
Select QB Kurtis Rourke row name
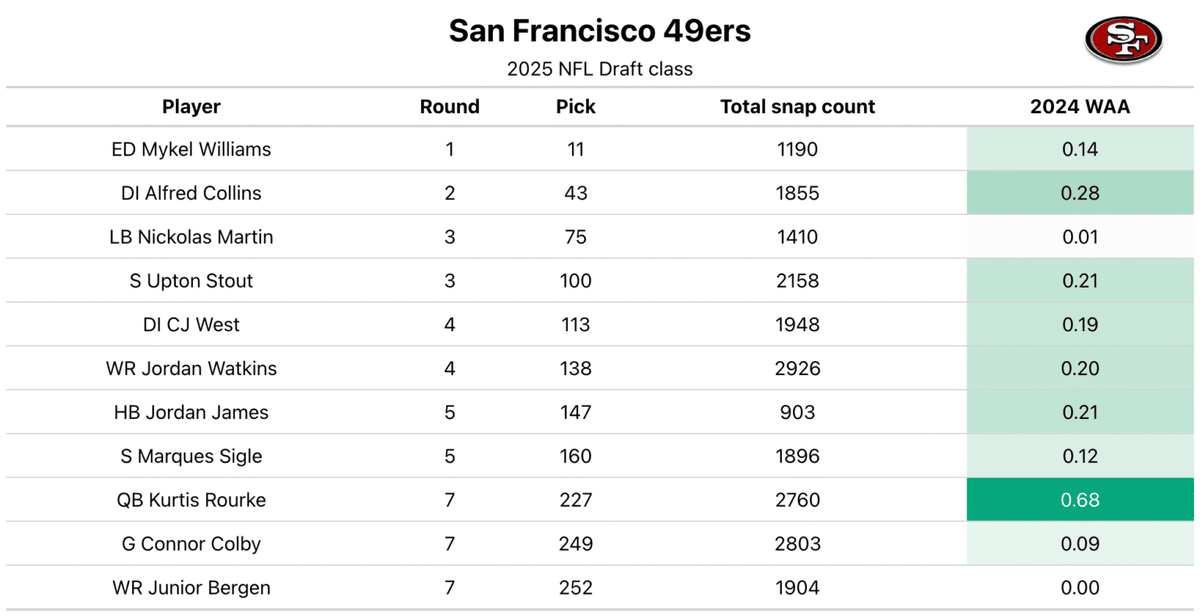pos(191,500)
